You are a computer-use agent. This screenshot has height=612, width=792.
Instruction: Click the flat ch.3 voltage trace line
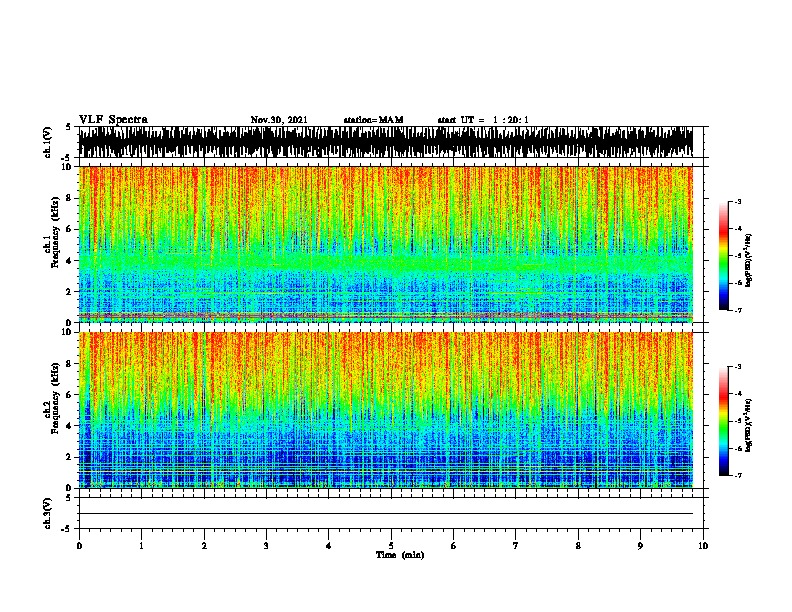[x=386, y=514]
